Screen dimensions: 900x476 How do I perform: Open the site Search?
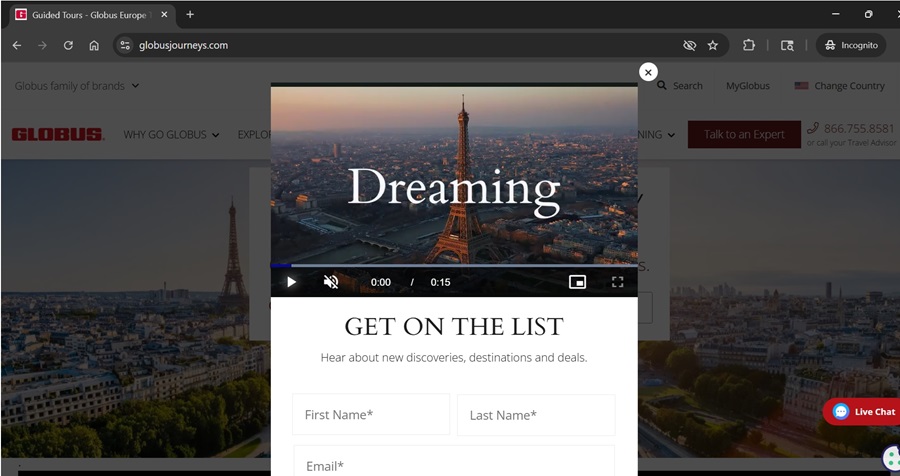pyautogui.click(x=680, y=86)
